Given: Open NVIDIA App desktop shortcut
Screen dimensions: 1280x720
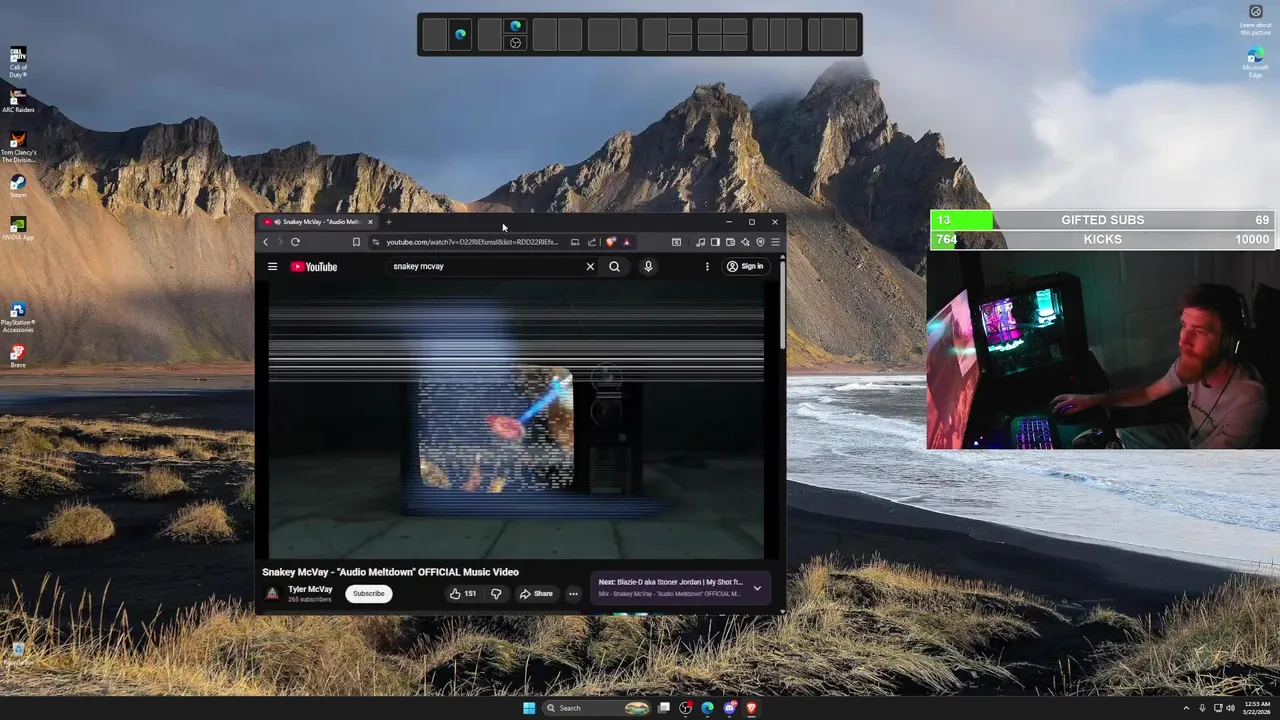Looking at the screenshot, I should (18, 229).
